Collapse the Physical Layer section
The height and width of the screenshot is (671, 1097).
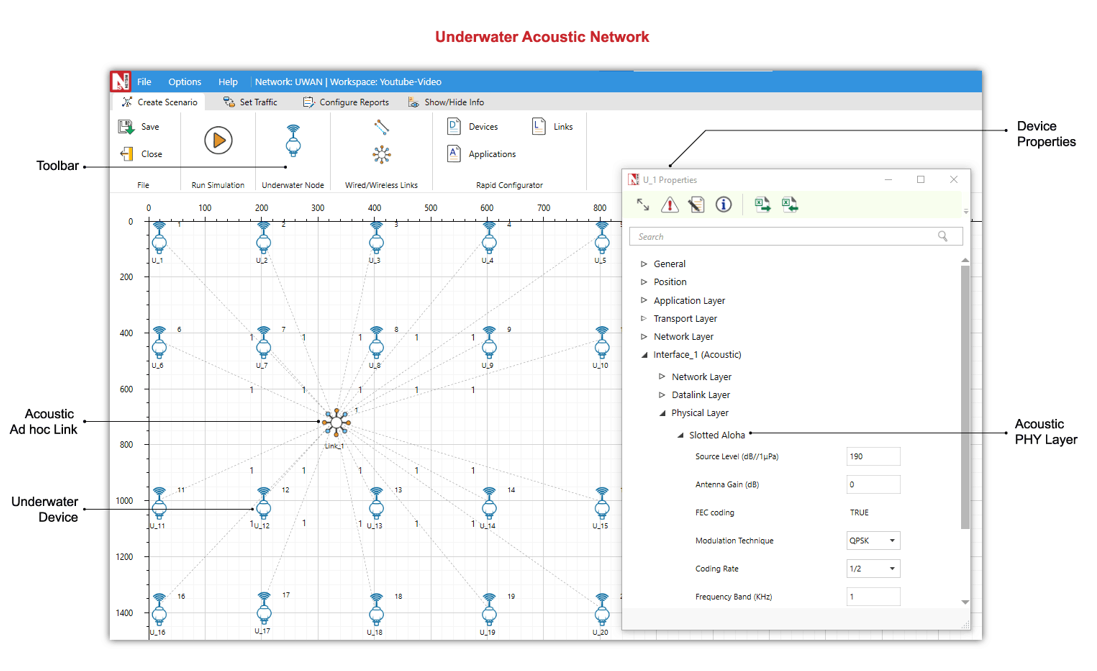662,413
